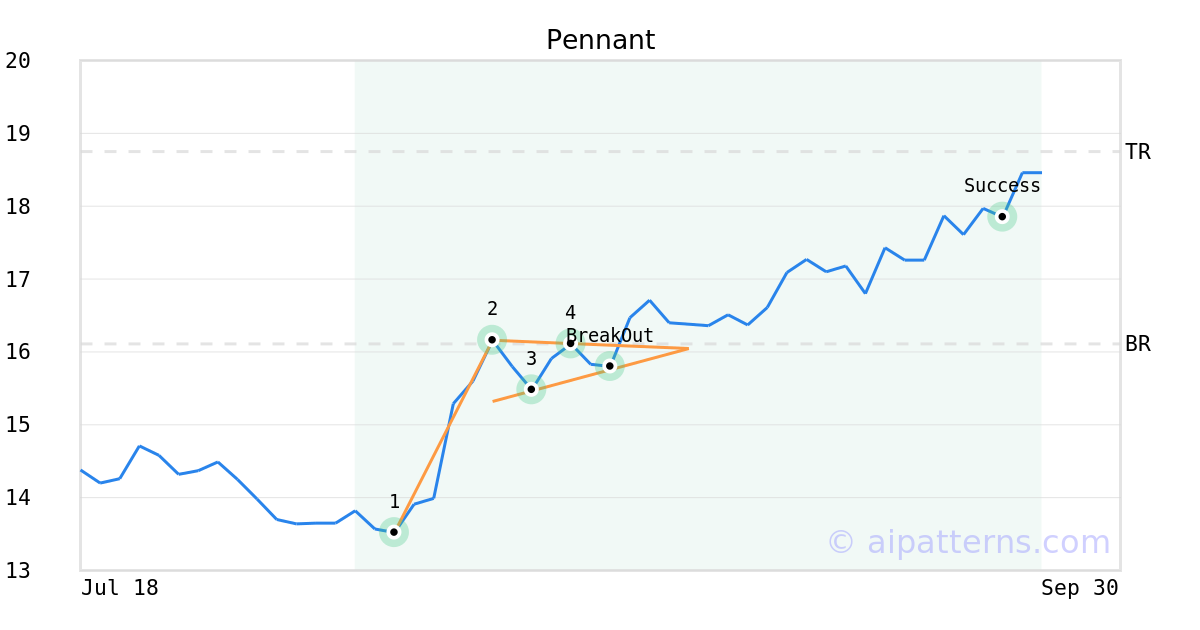
Task: Click the 20 value on y-axis
Action: [x=18, y=61]
